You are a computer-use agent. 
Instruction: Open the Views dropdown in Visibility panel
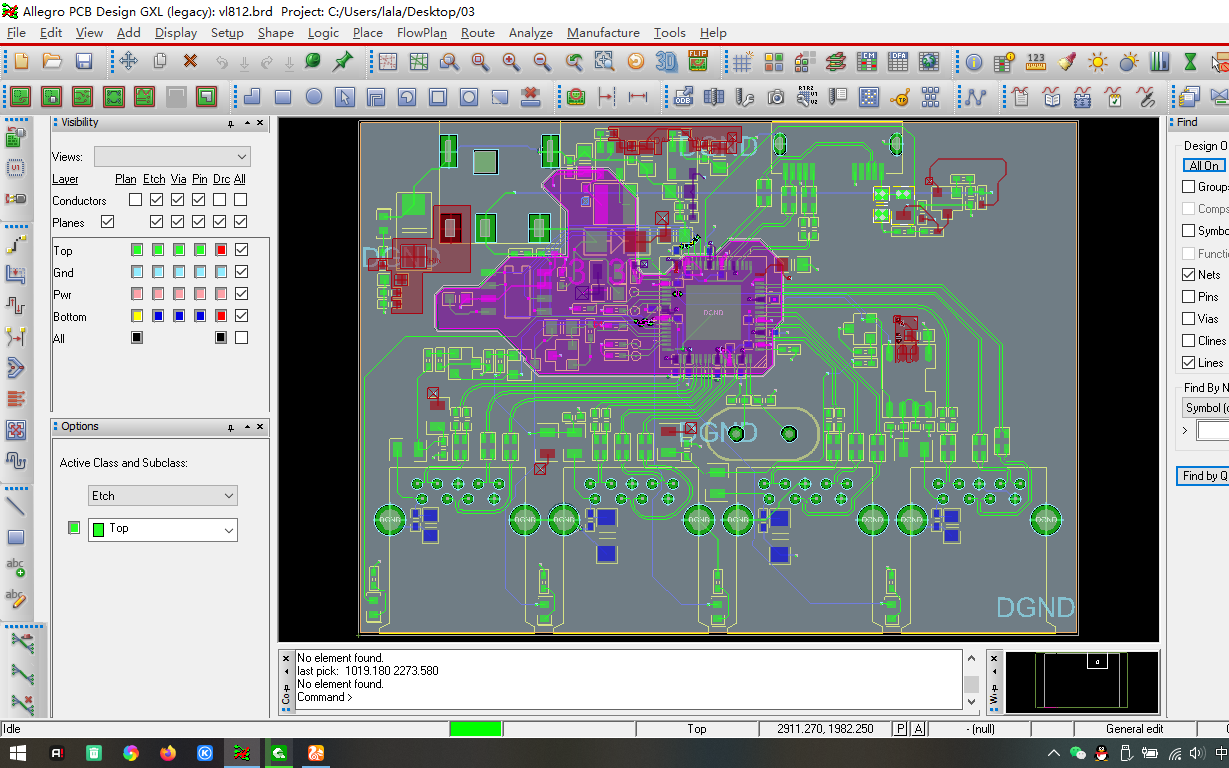[171, 157]
